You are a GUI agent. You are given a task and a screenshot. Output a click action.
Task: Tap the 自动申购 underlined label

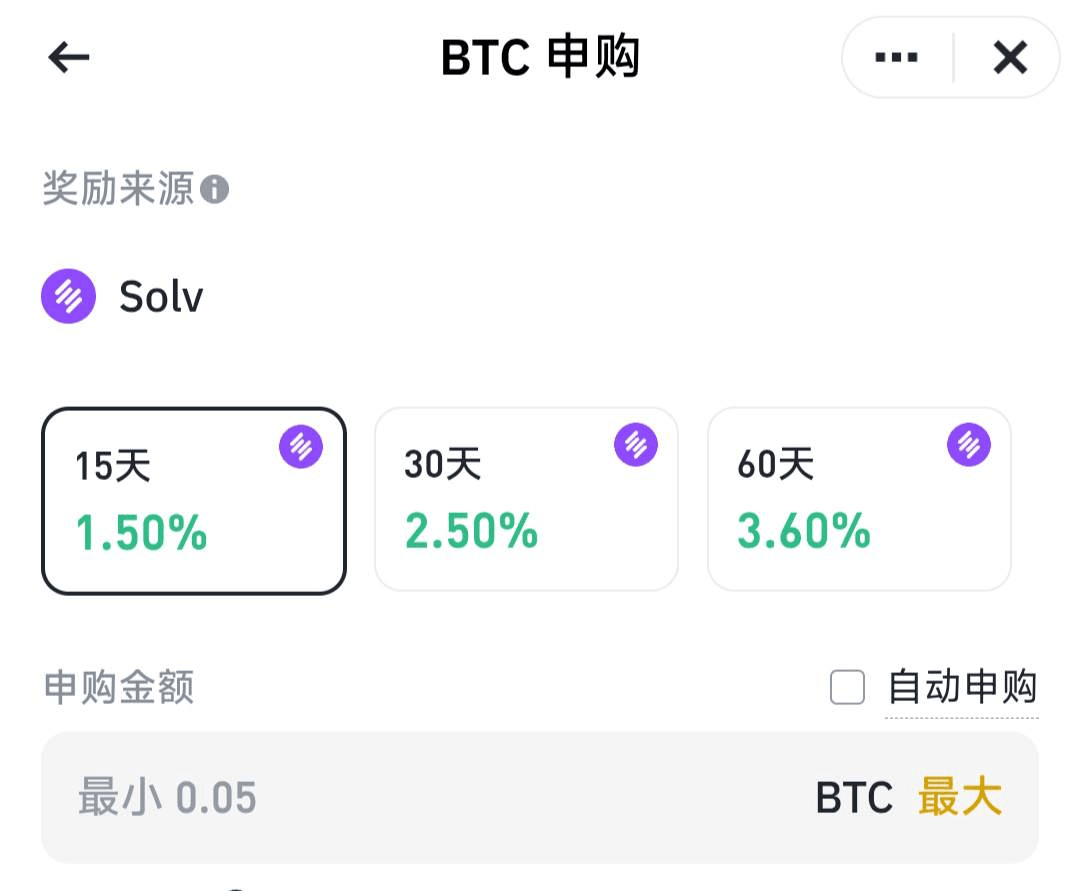[x=962, y=687]
